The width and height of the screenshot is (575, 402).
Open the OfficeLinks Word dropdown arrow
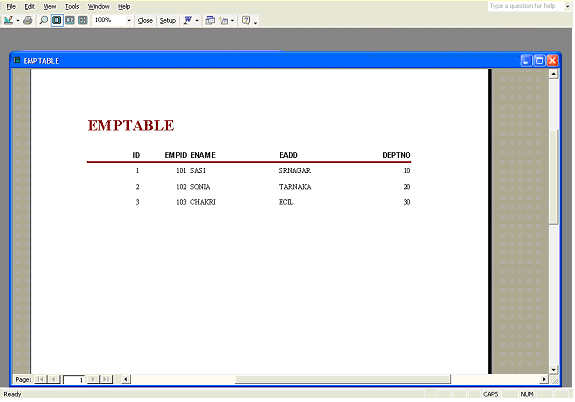[x=197, y=21]
